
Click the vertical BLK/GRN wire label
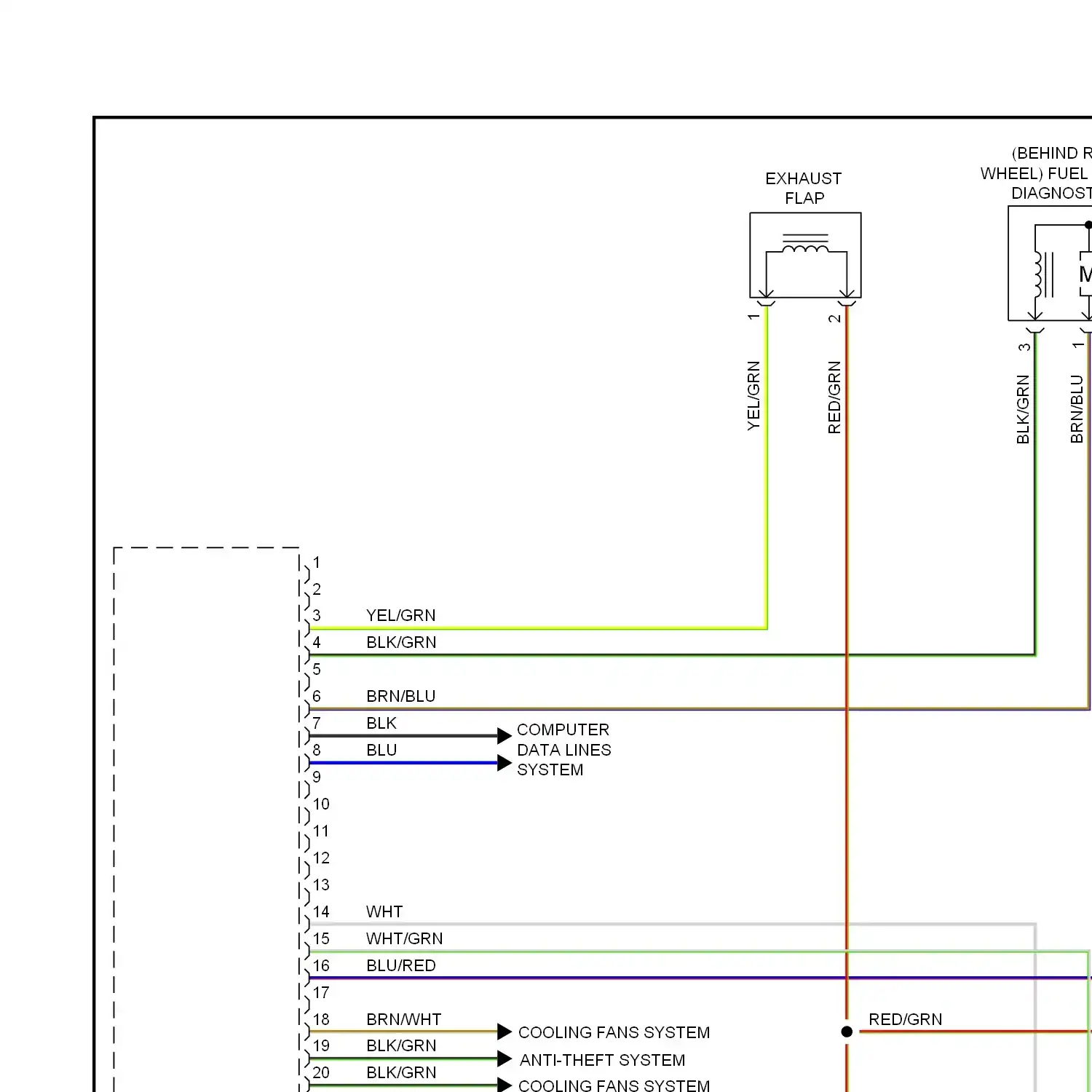pyautogui.click(x=1023, y=409)
